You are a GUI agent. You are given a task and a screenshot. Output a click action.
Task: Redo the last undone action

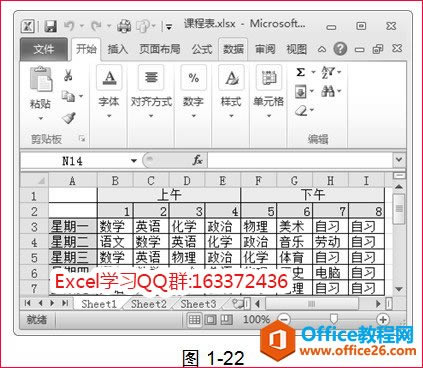click(96, 26)
